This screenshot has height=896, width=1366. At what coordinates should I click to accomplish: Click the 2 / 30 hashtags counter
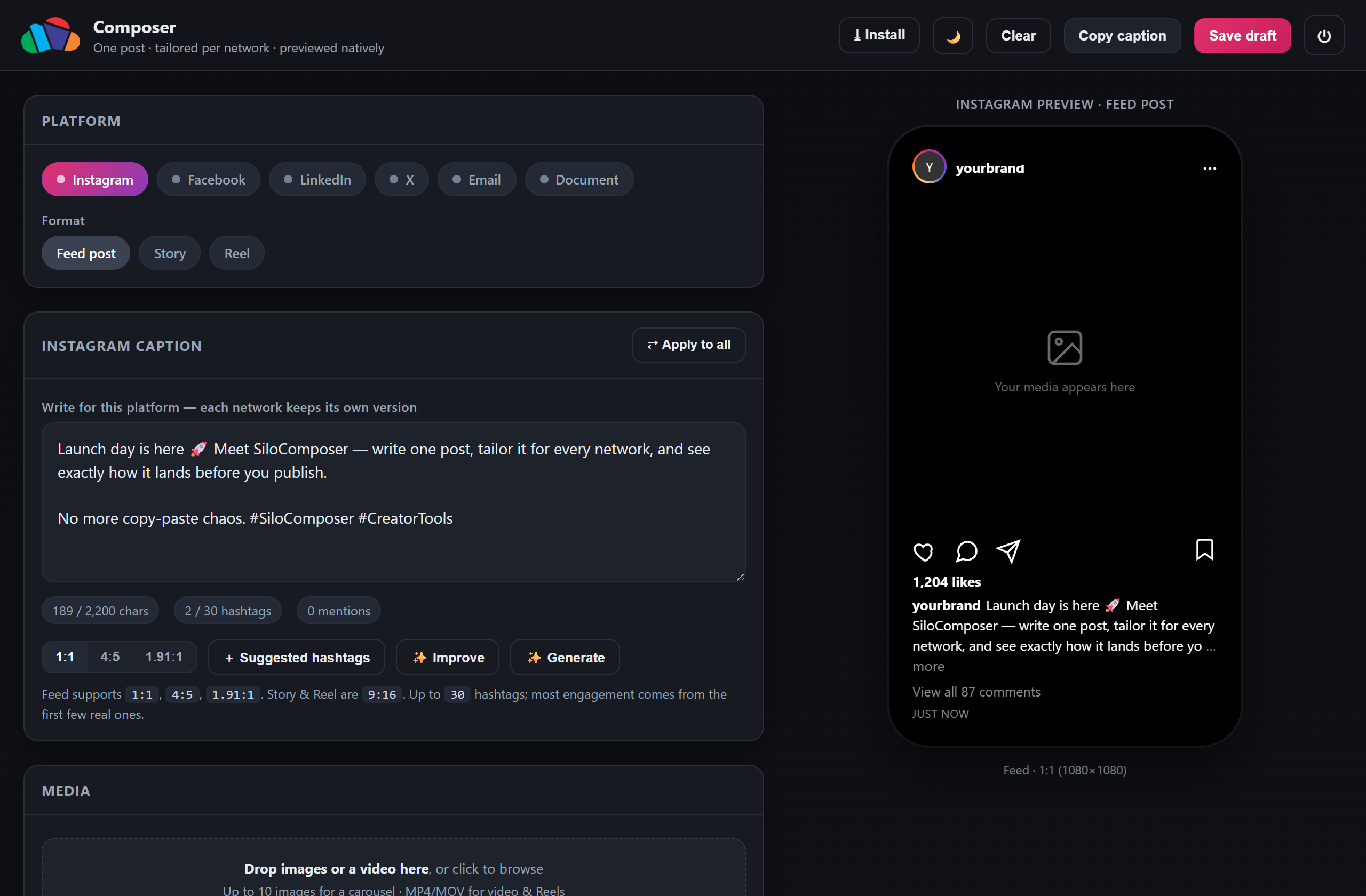(228, 611)
